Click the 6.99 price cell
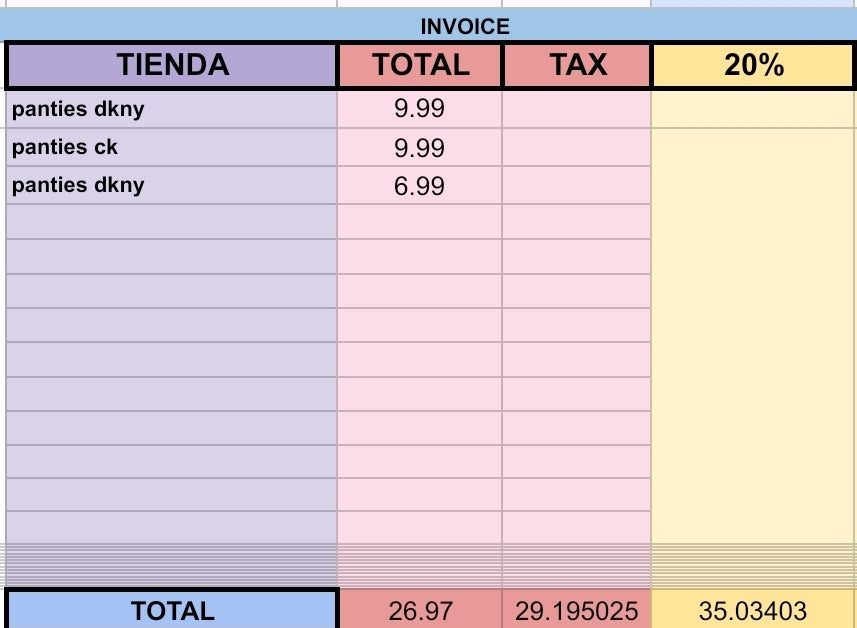857x628 pixels. (x=420, y=186)
